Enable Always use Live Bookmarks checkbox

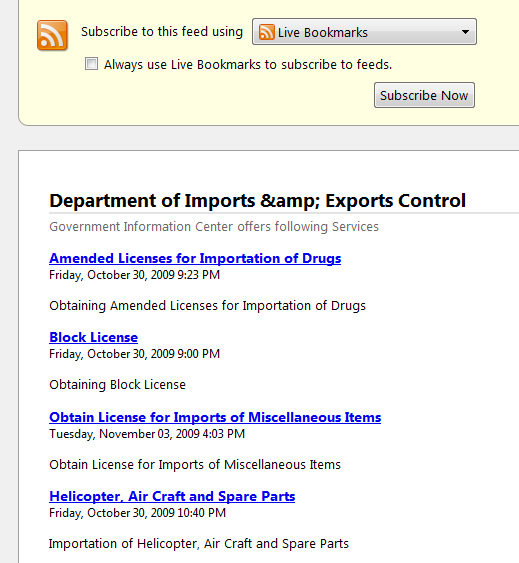point(91,64)
